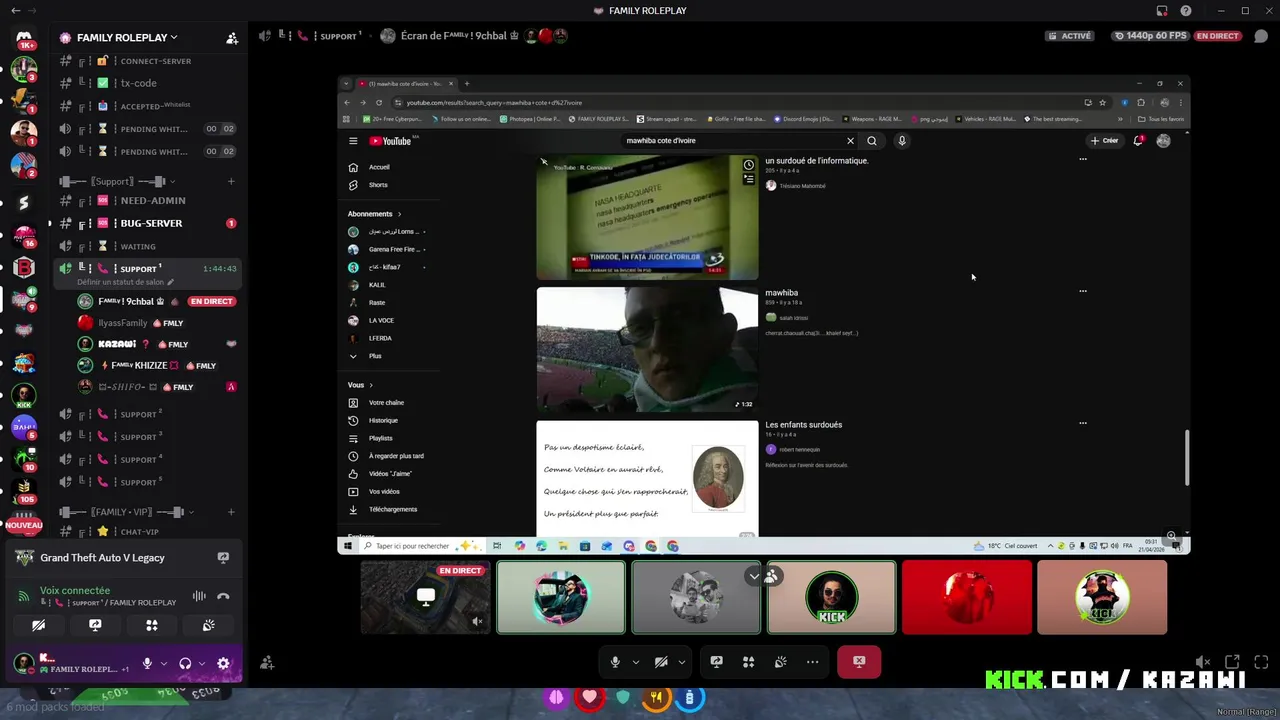Open user settings gear icon
The width and height of the screenshot is (1280, 720).
[223, 663]
